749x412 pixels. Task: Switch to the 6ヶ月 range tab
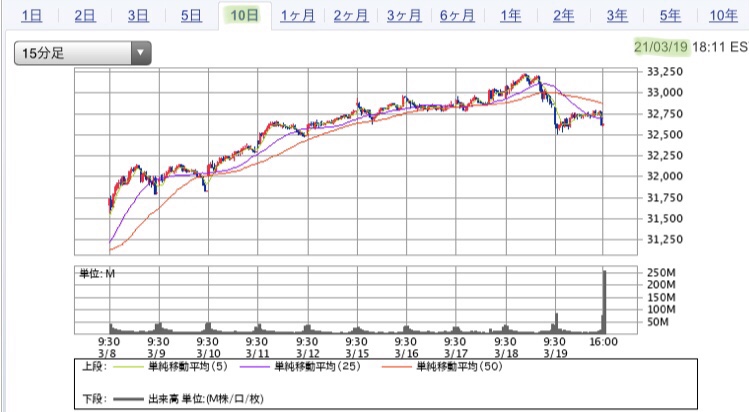point(457,16)
